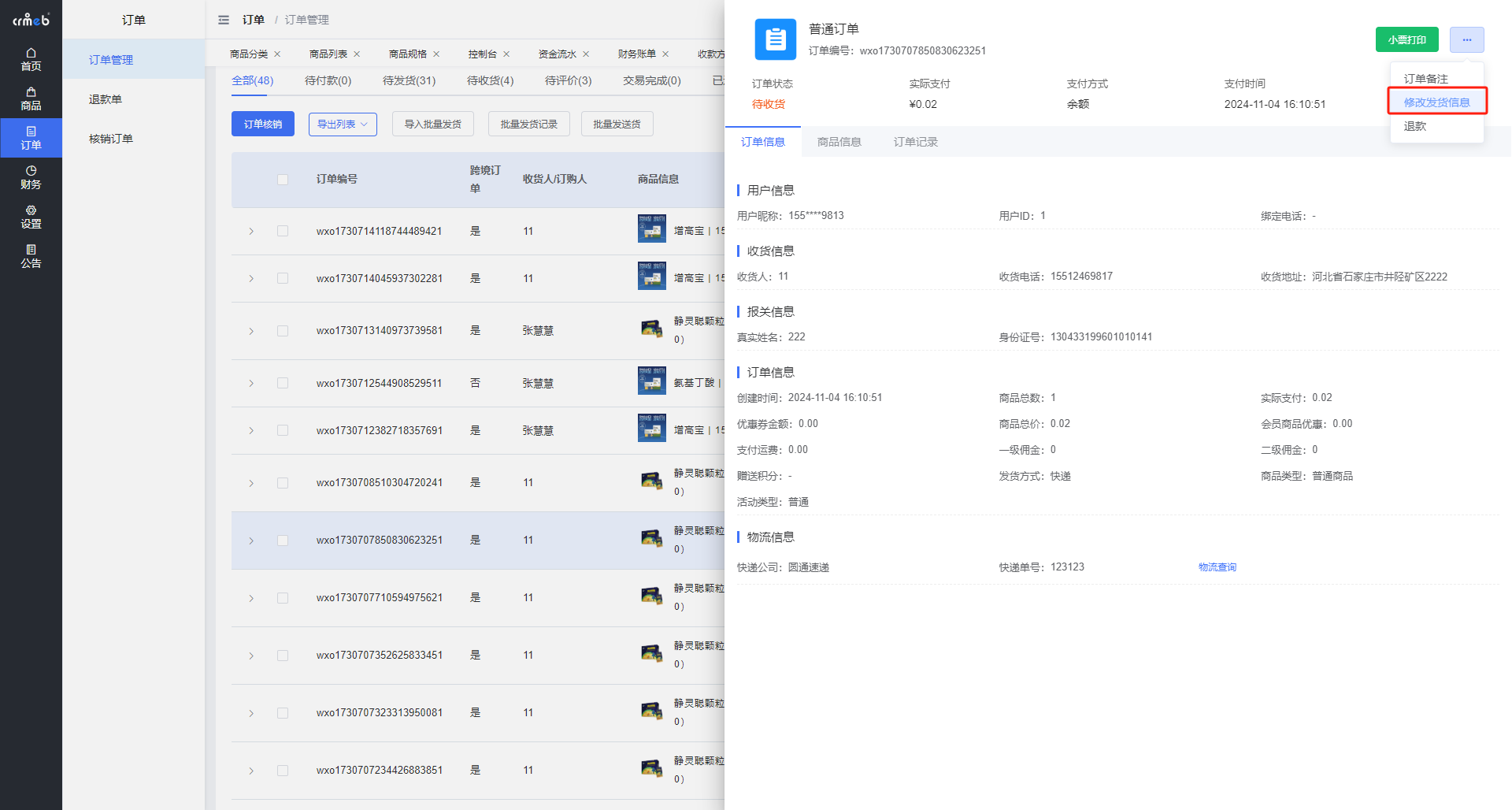
Task: Choose 退款 from the dropdown menu
Action: pos(1414,126)
